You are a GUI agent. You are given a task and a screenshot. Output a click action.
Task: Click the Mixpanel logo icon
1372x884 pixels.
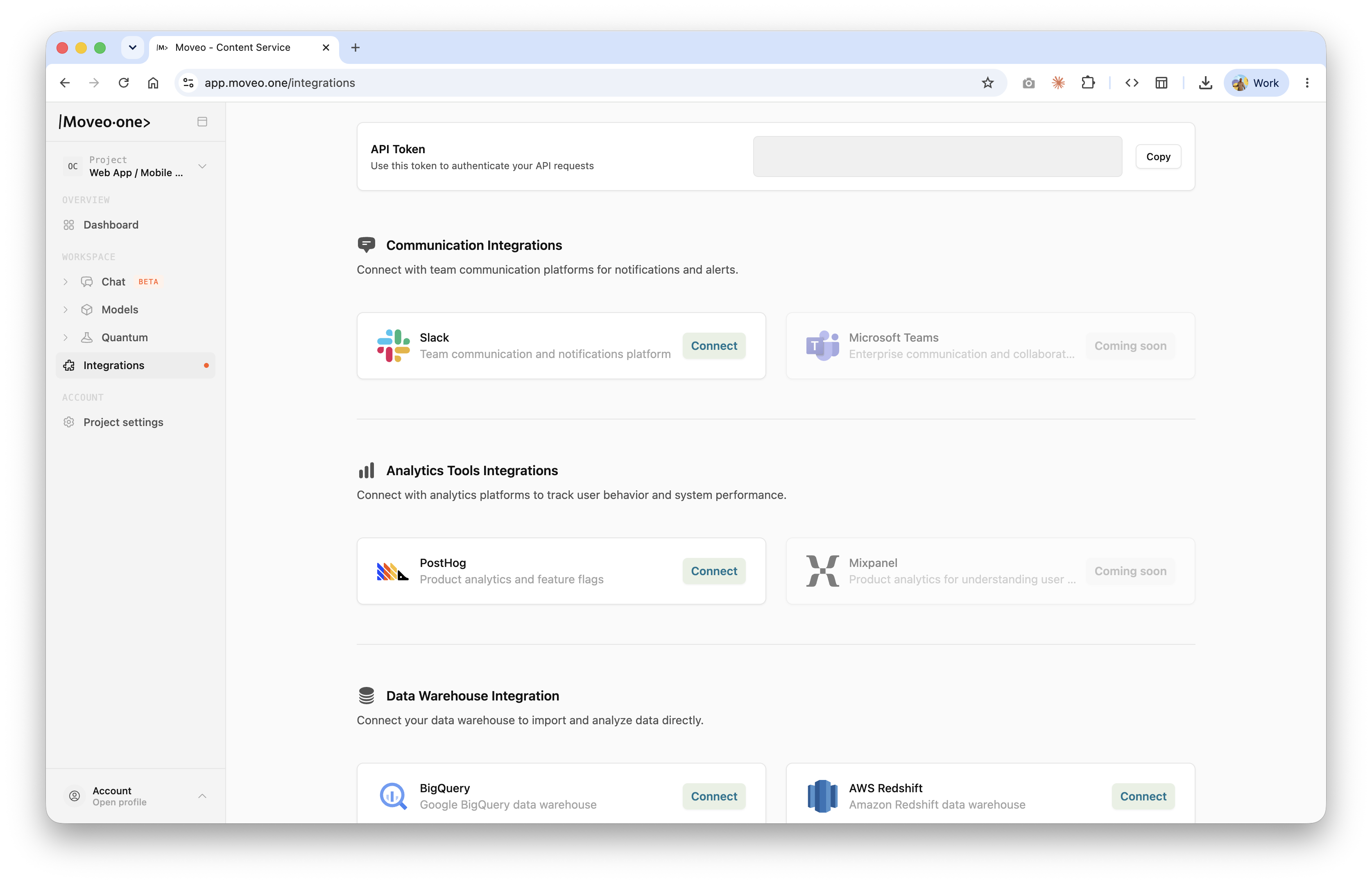[x=822, y=571]
